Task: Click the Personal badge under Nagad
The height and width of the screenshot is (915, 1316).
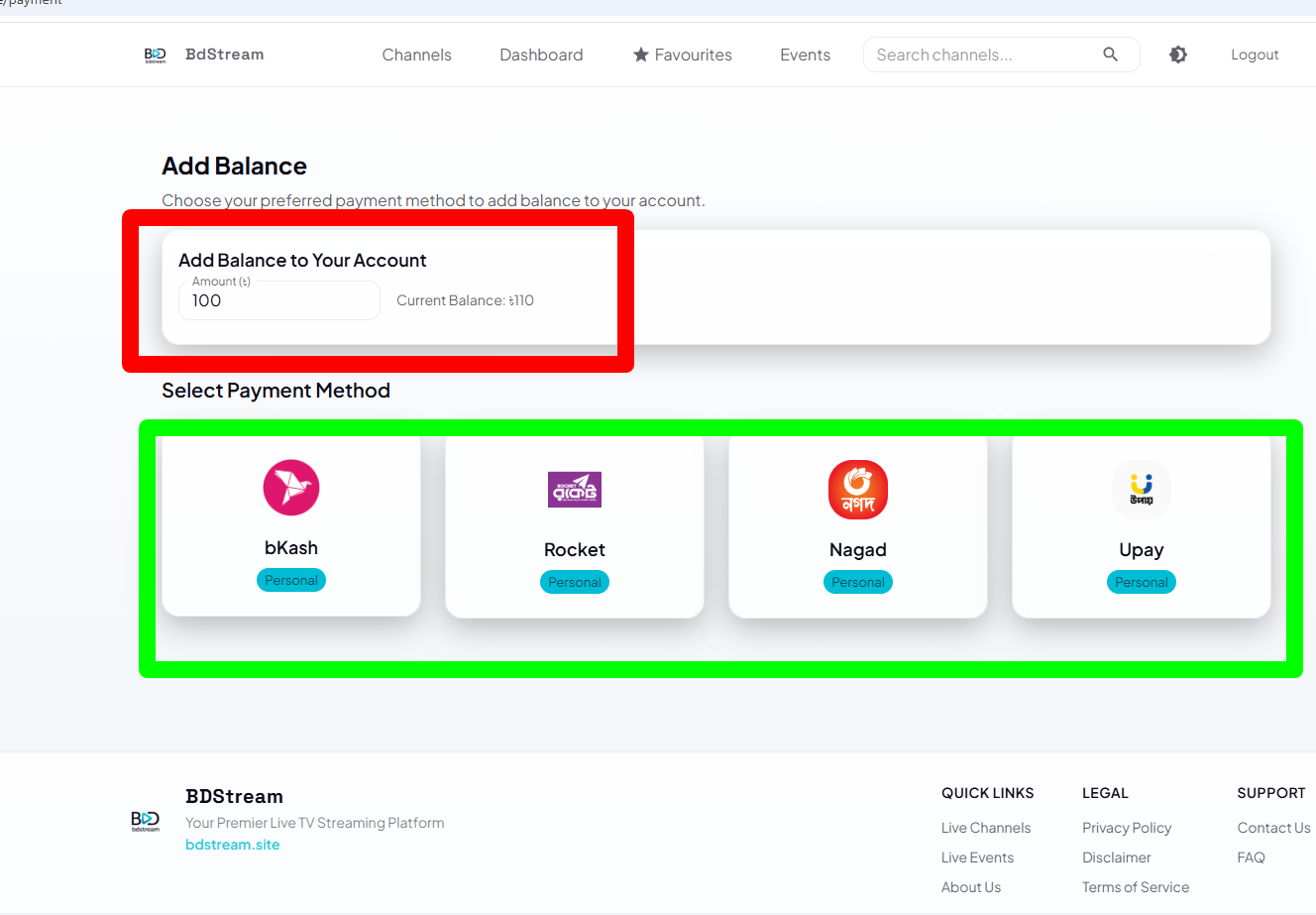Action: pyautogui.click(x=858, y=582)
